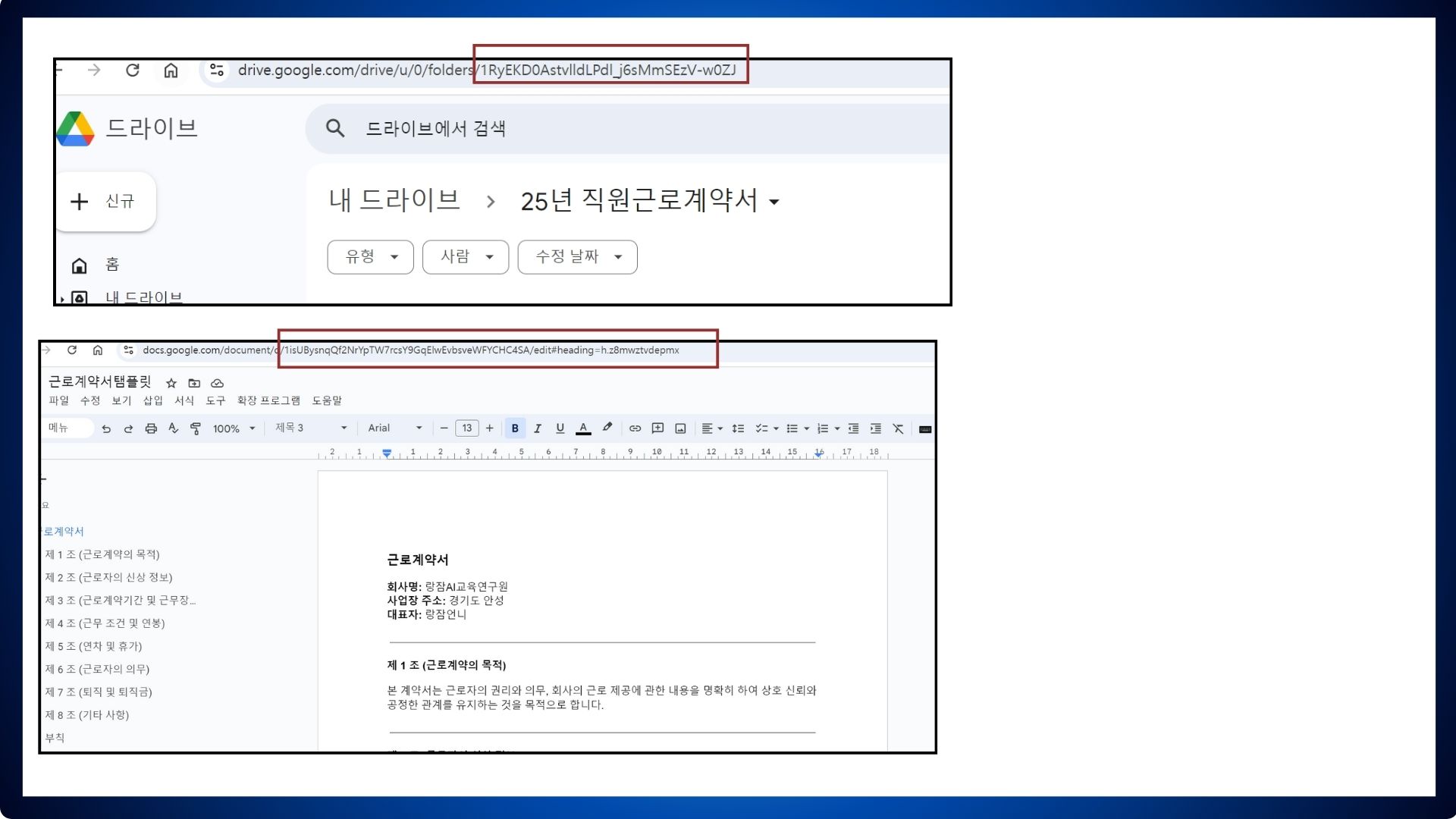This screenshot has width=1456, height=819.
Task: Open the 삽입 menu
Action: pos(152,400)
